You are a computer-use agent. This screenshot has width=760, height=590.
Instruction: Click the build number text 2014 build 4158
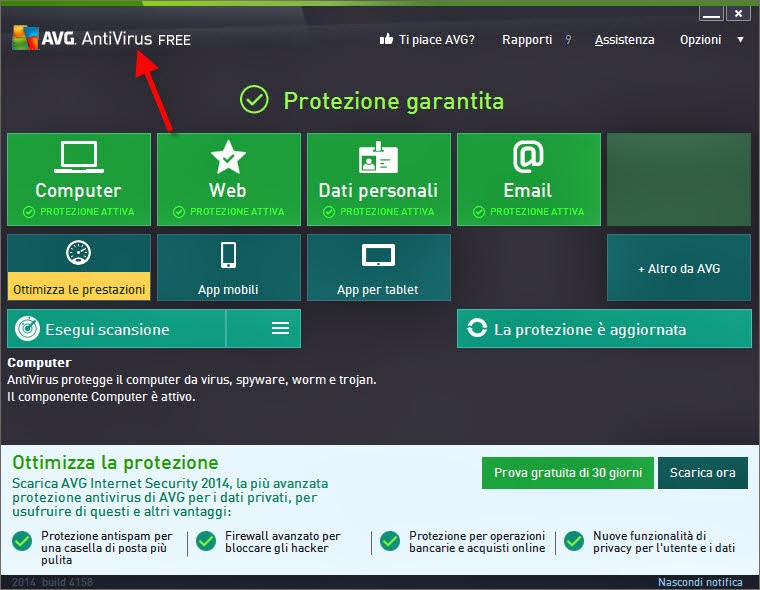coord(52,582)
